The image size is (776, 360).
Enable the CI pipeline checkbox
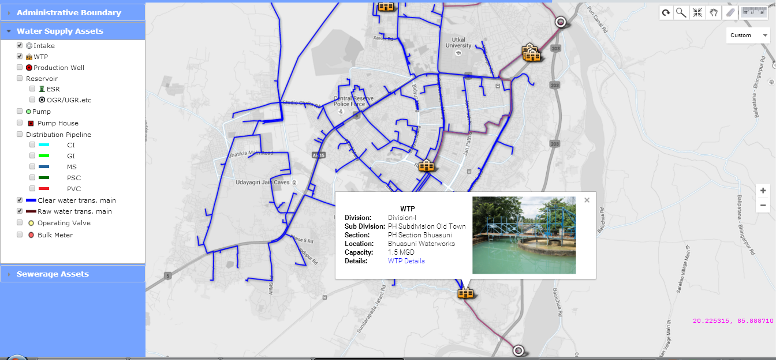[32, 145]
